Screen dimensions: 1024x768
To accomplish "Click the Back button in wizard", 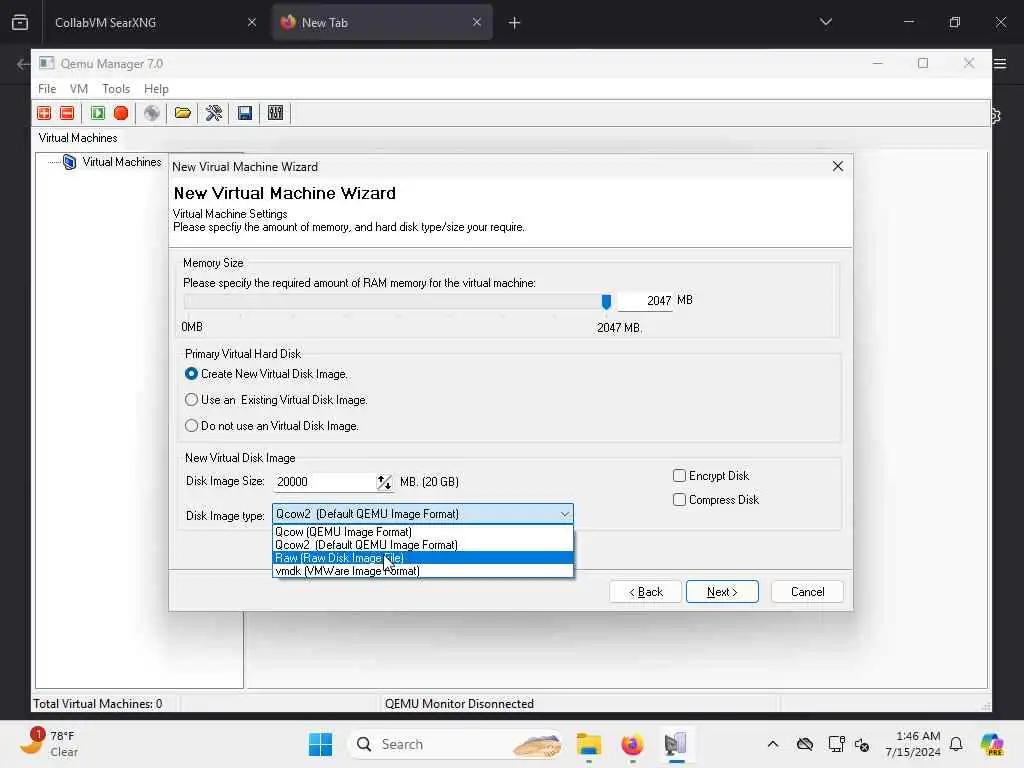I will click(x=645, y=592).
